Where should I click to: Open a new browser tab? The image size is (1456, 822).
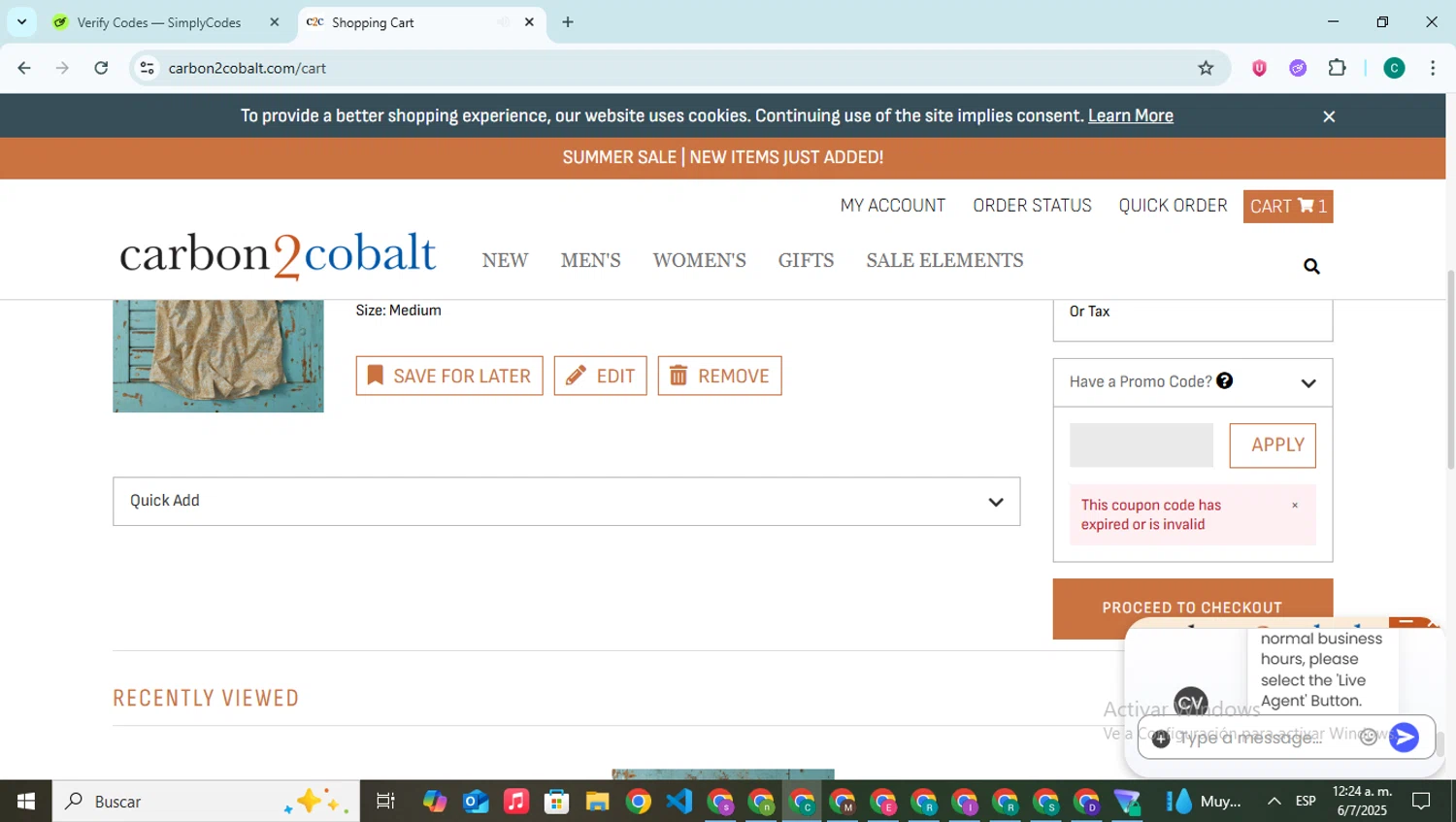[x=568, y=22]
